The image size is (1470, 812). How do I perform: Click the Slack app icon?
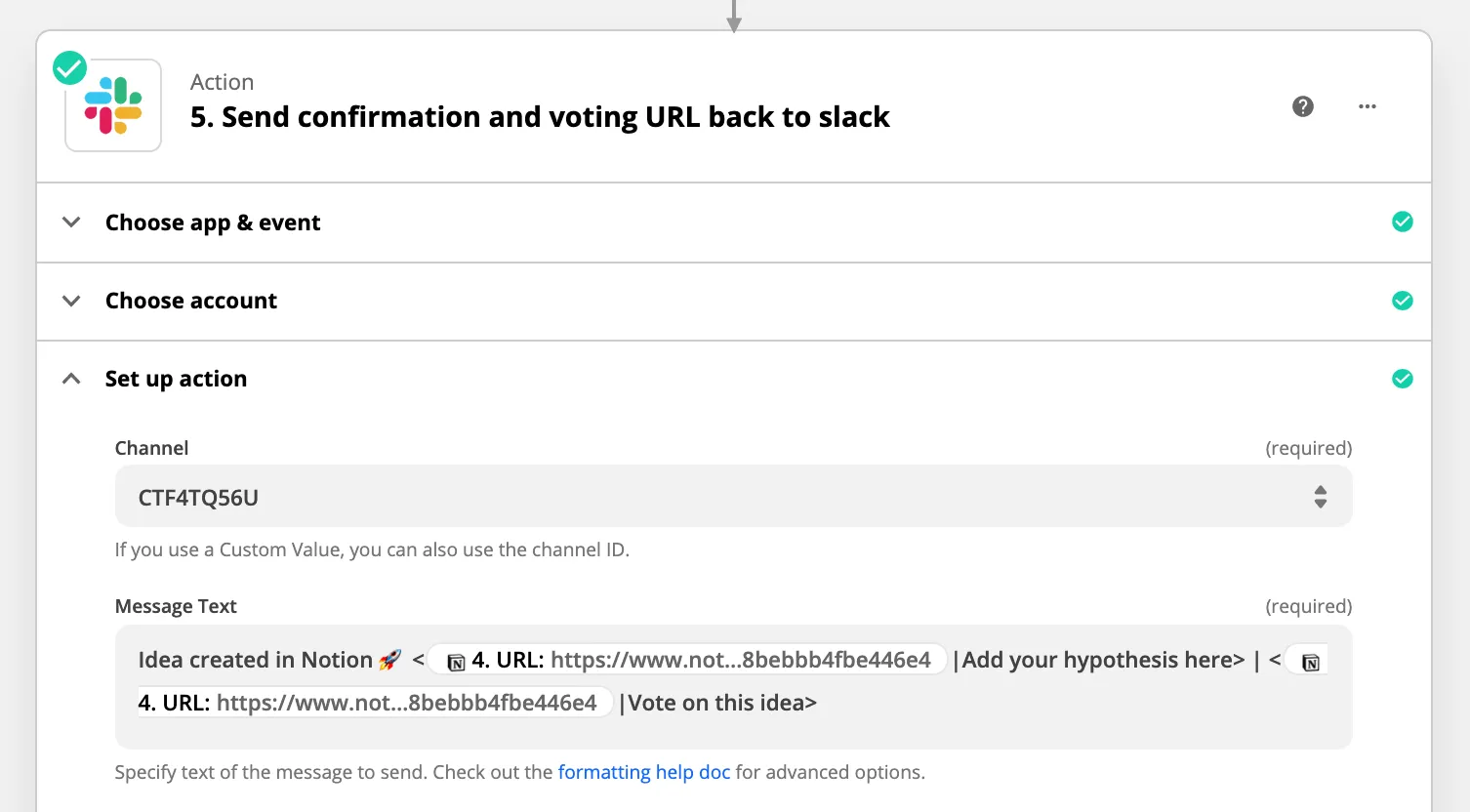[113, 105]
